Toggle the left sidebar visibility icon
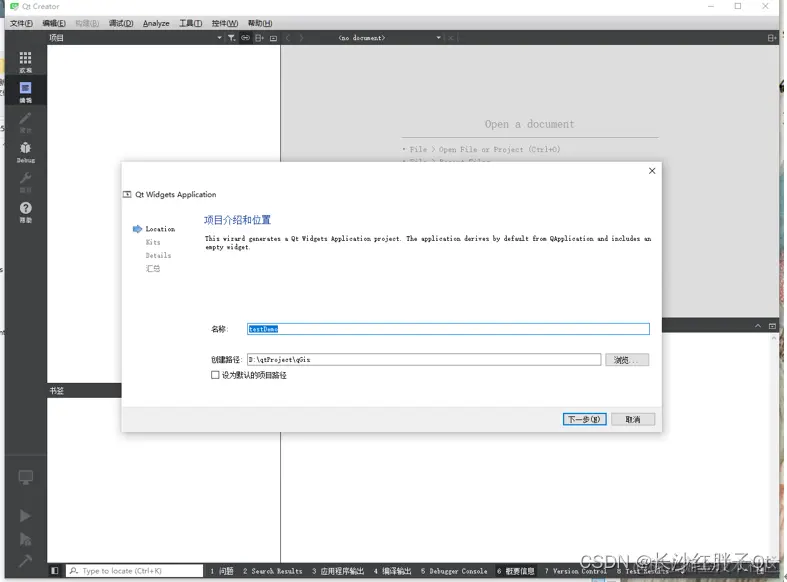 55,570
